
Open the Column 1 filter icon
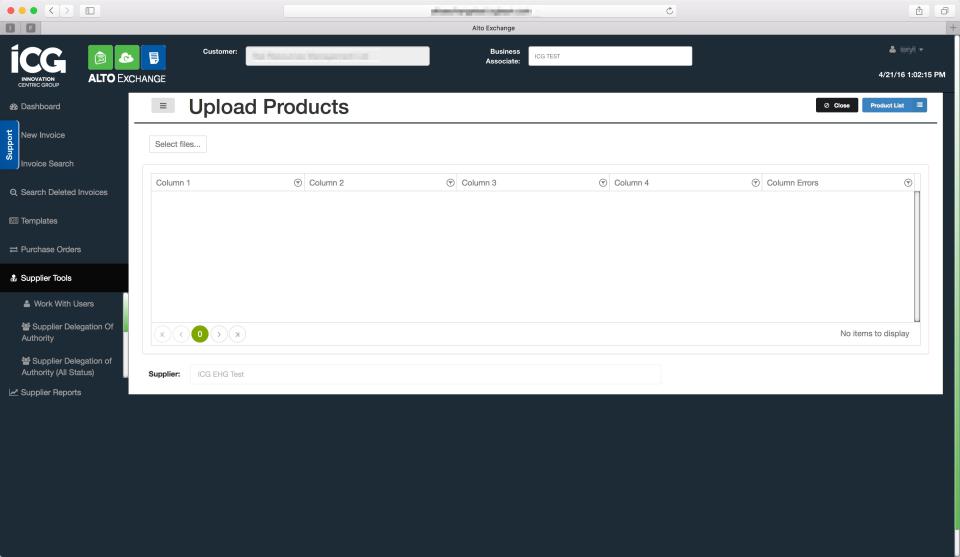[298, 183]
